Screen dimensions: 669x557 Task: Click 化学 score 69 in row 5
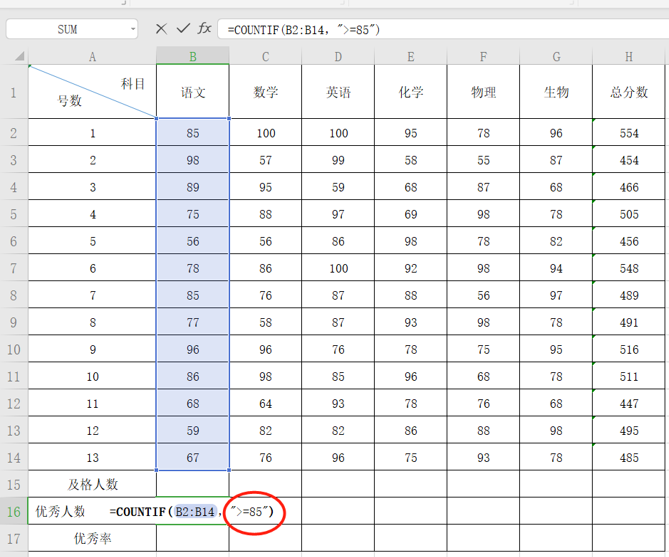click(411, 214)
